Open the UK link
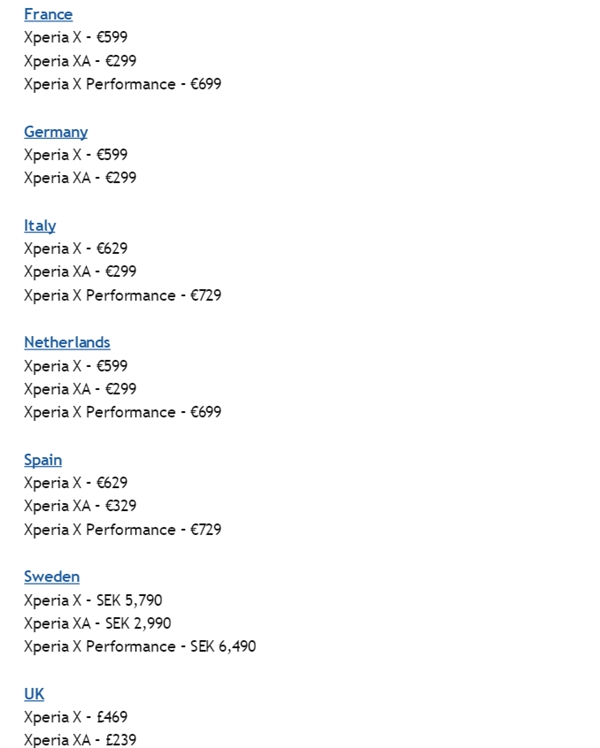The height and width of the screenshot is (748, 600). 34,694
